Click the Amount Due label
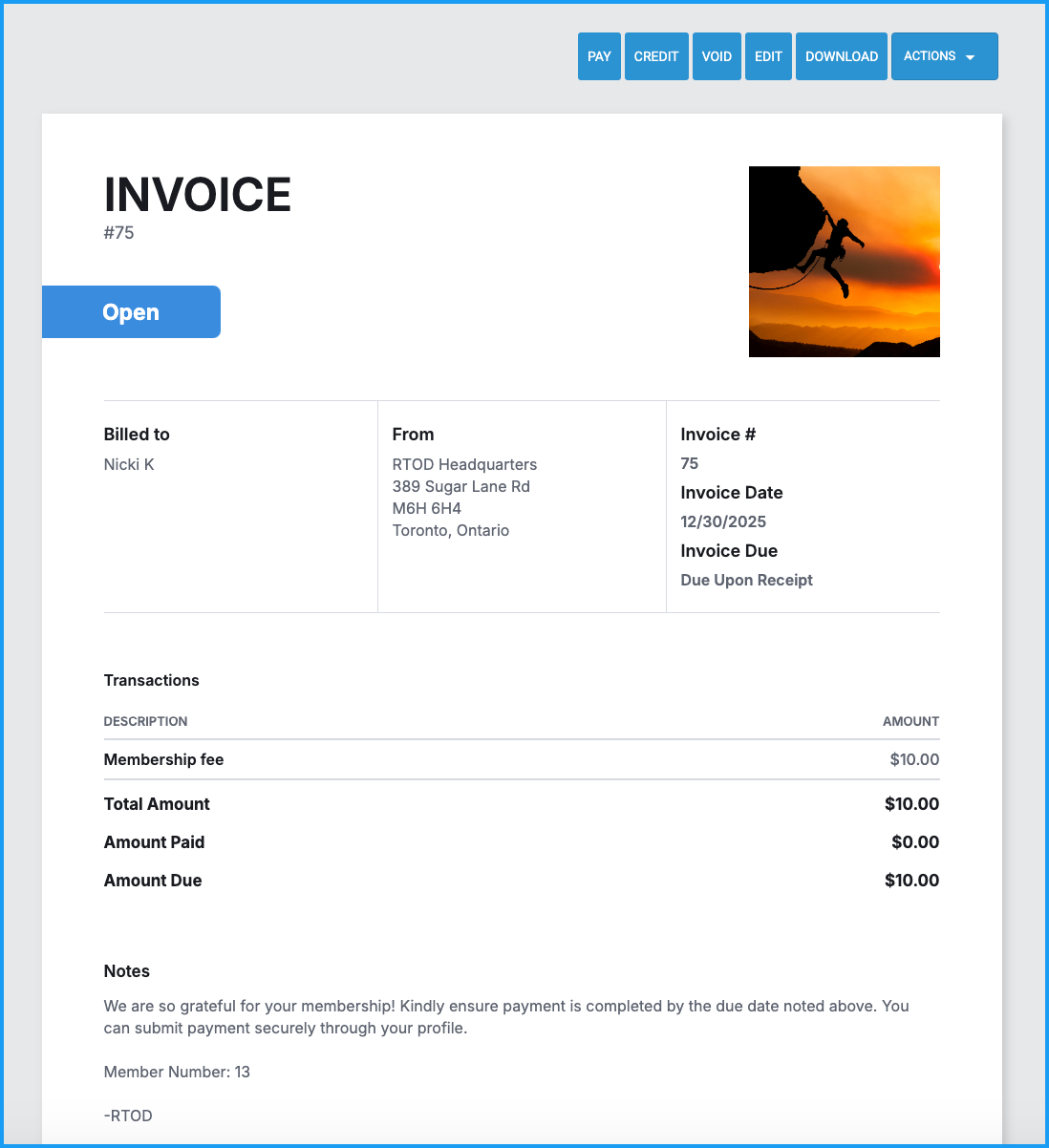Screen dimensions: 1049x1148 153,881
